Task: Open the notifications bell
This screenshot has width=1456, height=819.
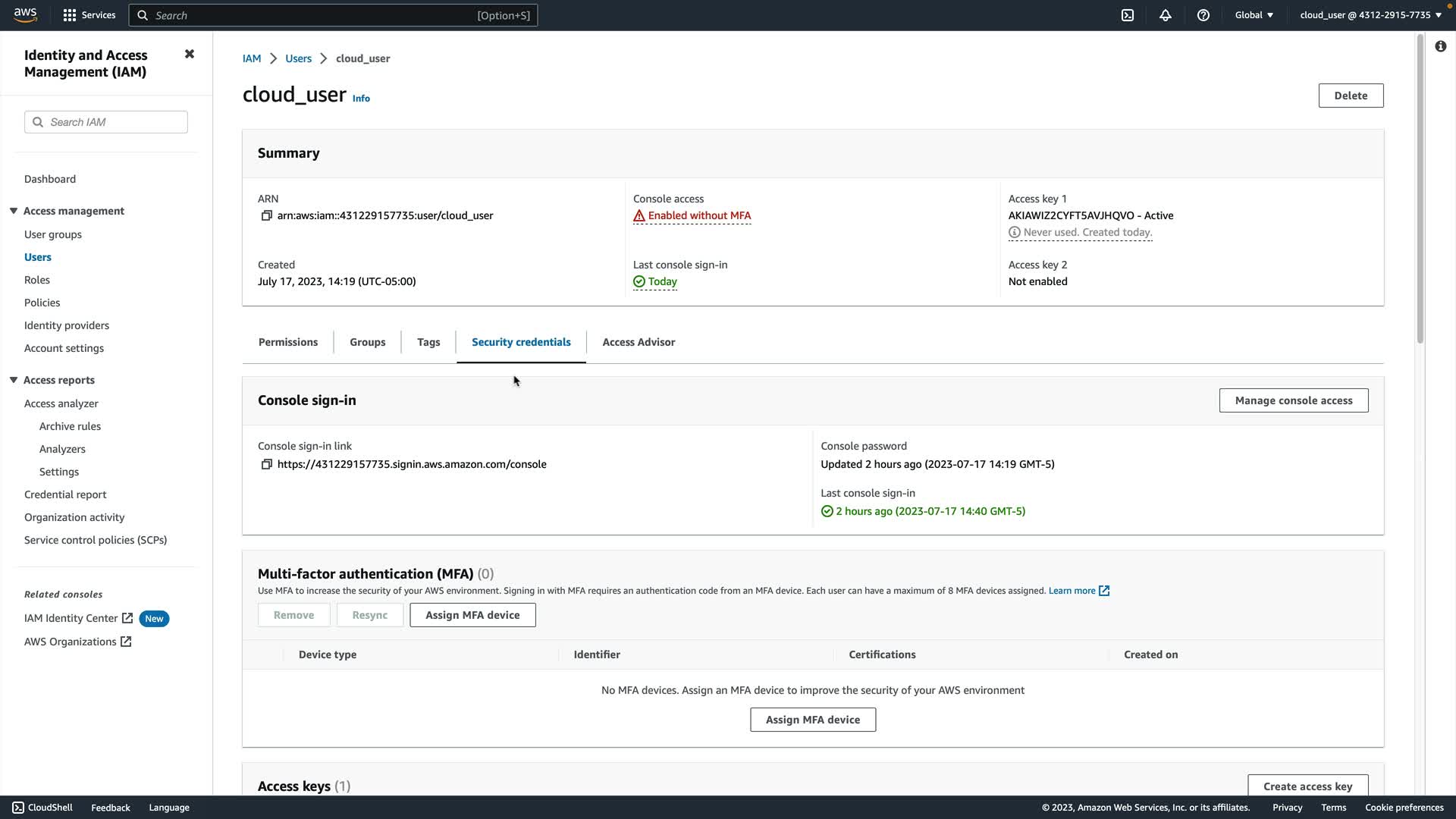Action: click(1166, 15)
